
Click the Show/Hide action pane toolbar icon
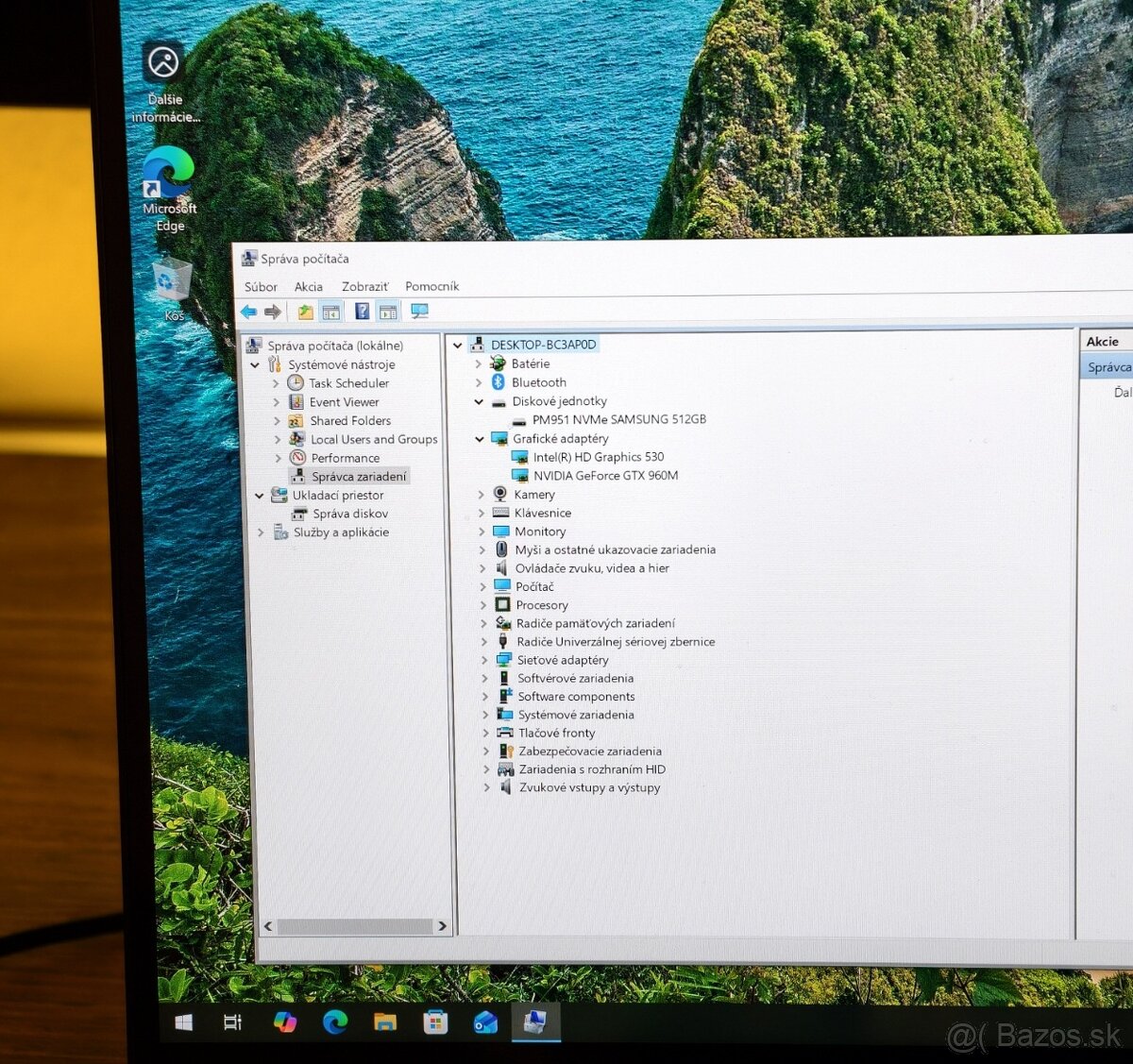coord(389,311)
